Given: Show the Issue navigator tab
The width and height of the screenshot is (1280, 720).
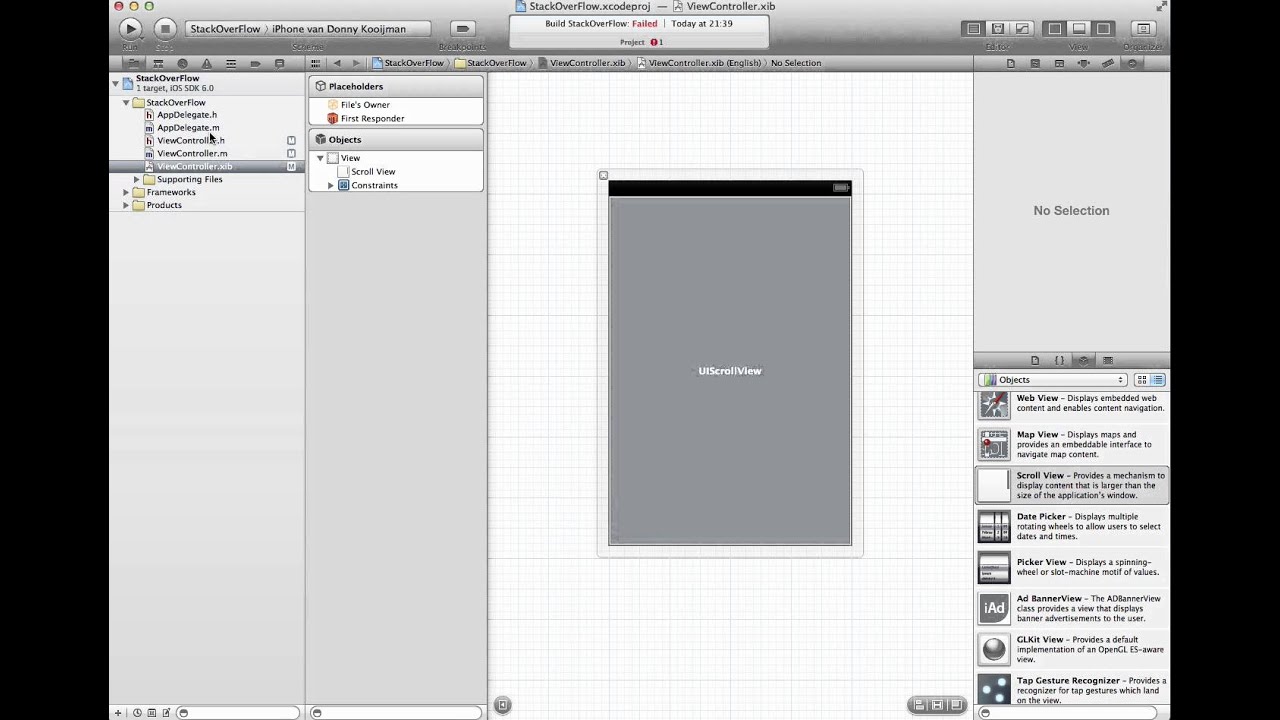Looking at the screenshot, I should click(x=206, y=63).
